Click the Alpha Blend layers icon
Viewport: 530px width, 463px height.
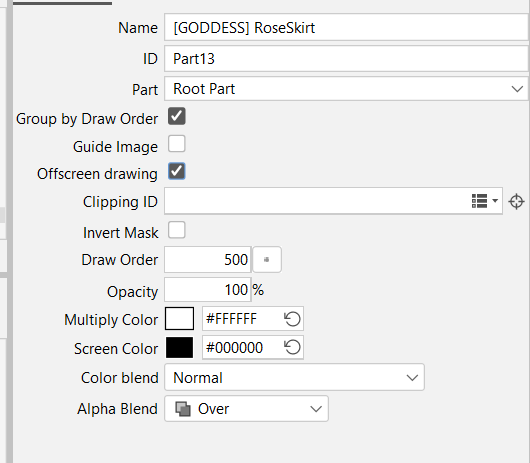click(x=183, y=409)
